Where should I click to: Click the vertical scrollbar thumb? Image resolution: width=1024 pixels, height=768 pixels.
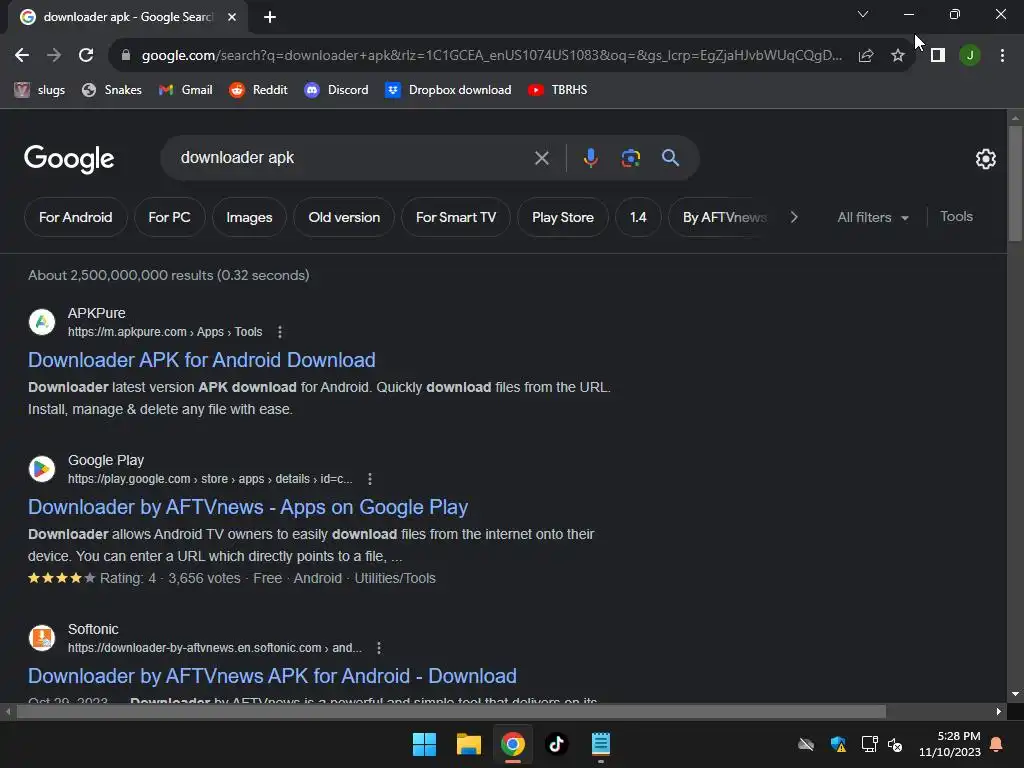pyautogui.click(x=1015, y=184)
